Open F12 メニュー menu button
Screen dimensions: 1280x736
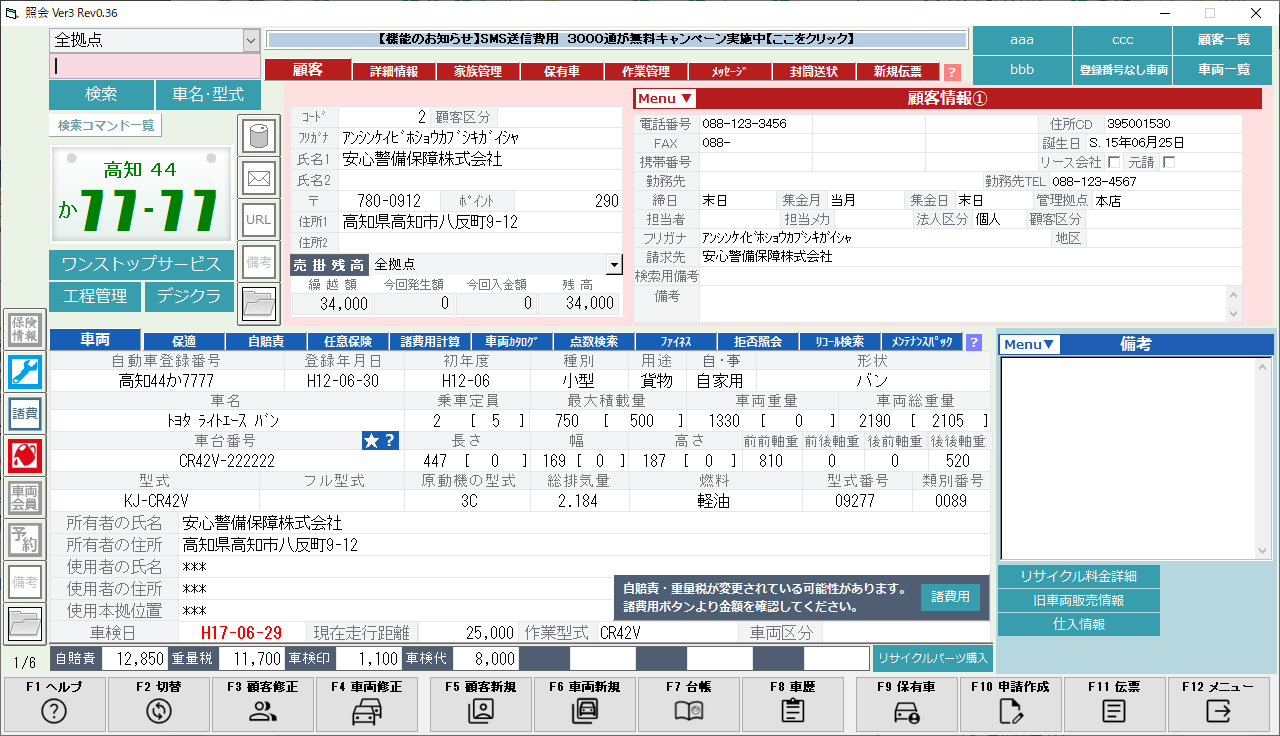coord(1217,704)
